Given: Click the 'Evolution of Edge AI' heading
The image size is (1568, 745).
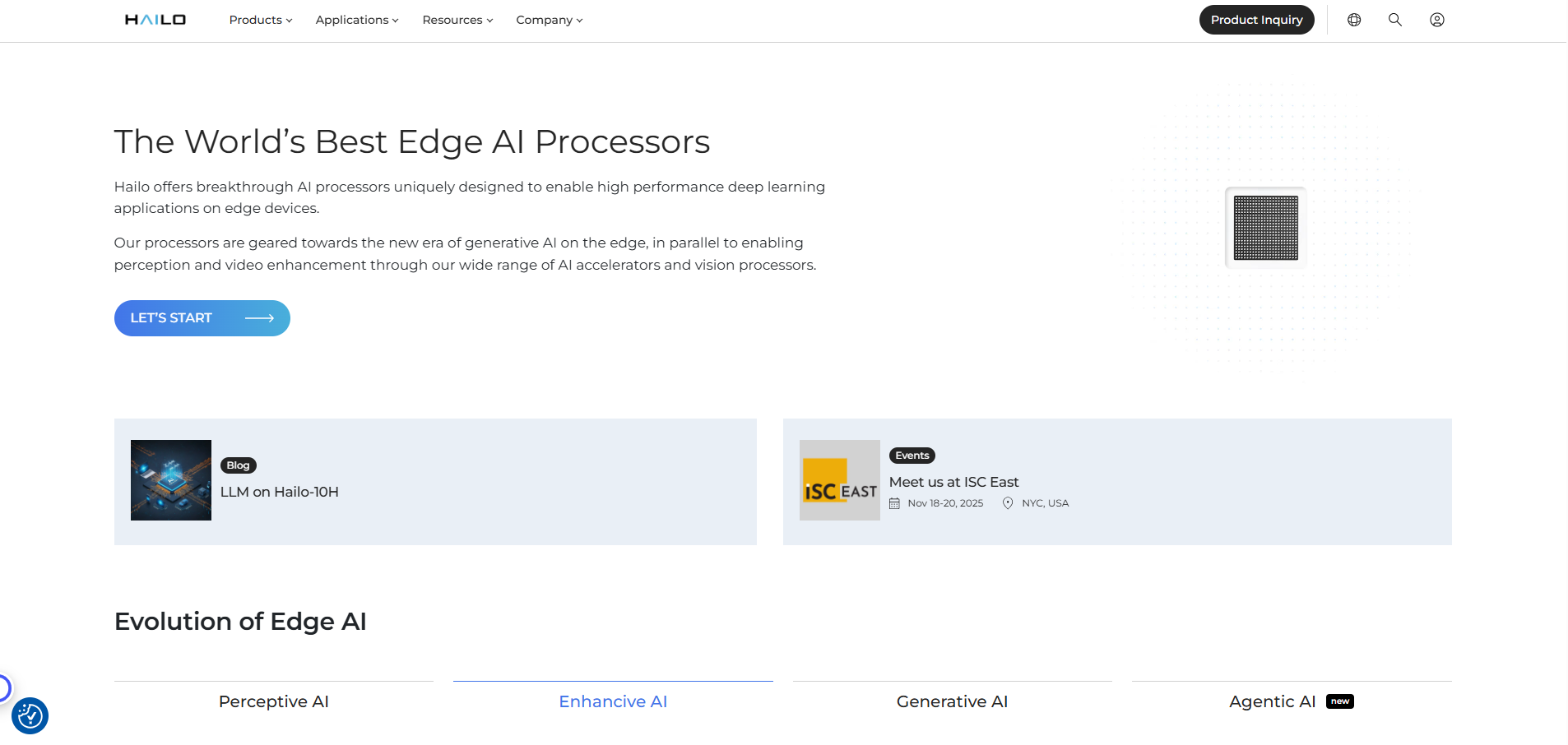Looking at the screenshot, I should (x=240, y=622).
